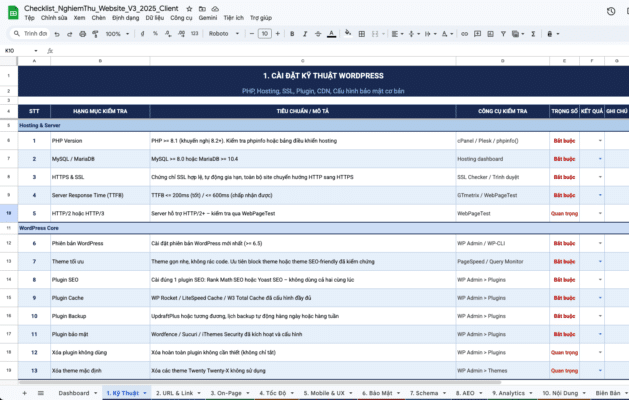Click decrease decimal places icon
Screen dimensions: 629x400
pyautogui.click(x=168, y=34)
